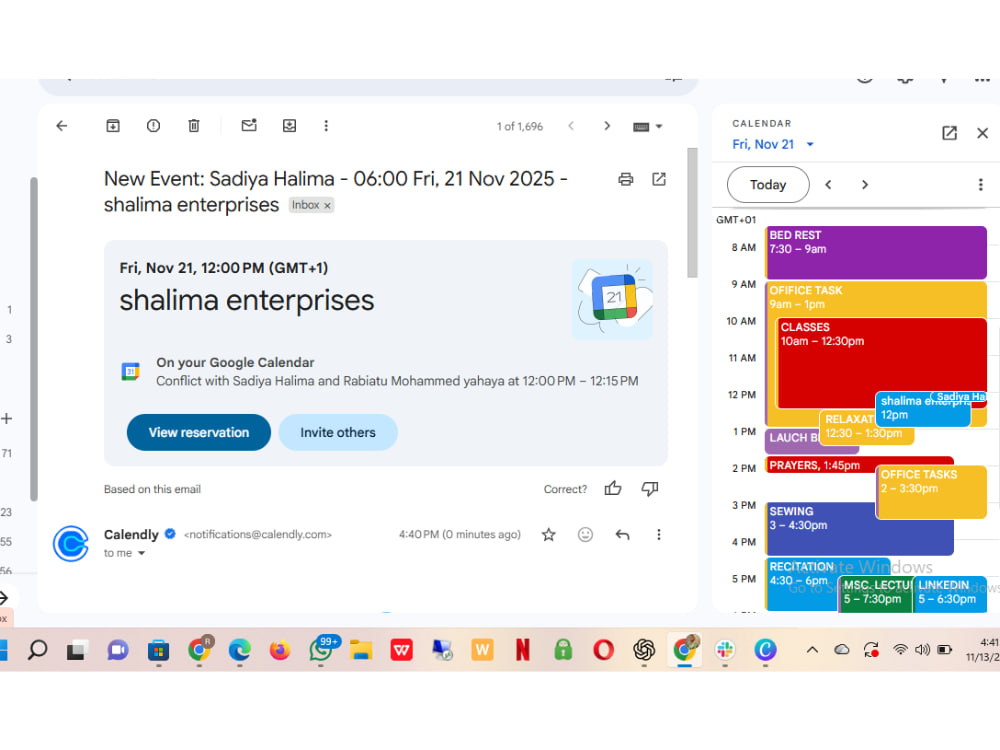Click View reservation button

pyautogui.click(x=199, y=432)
